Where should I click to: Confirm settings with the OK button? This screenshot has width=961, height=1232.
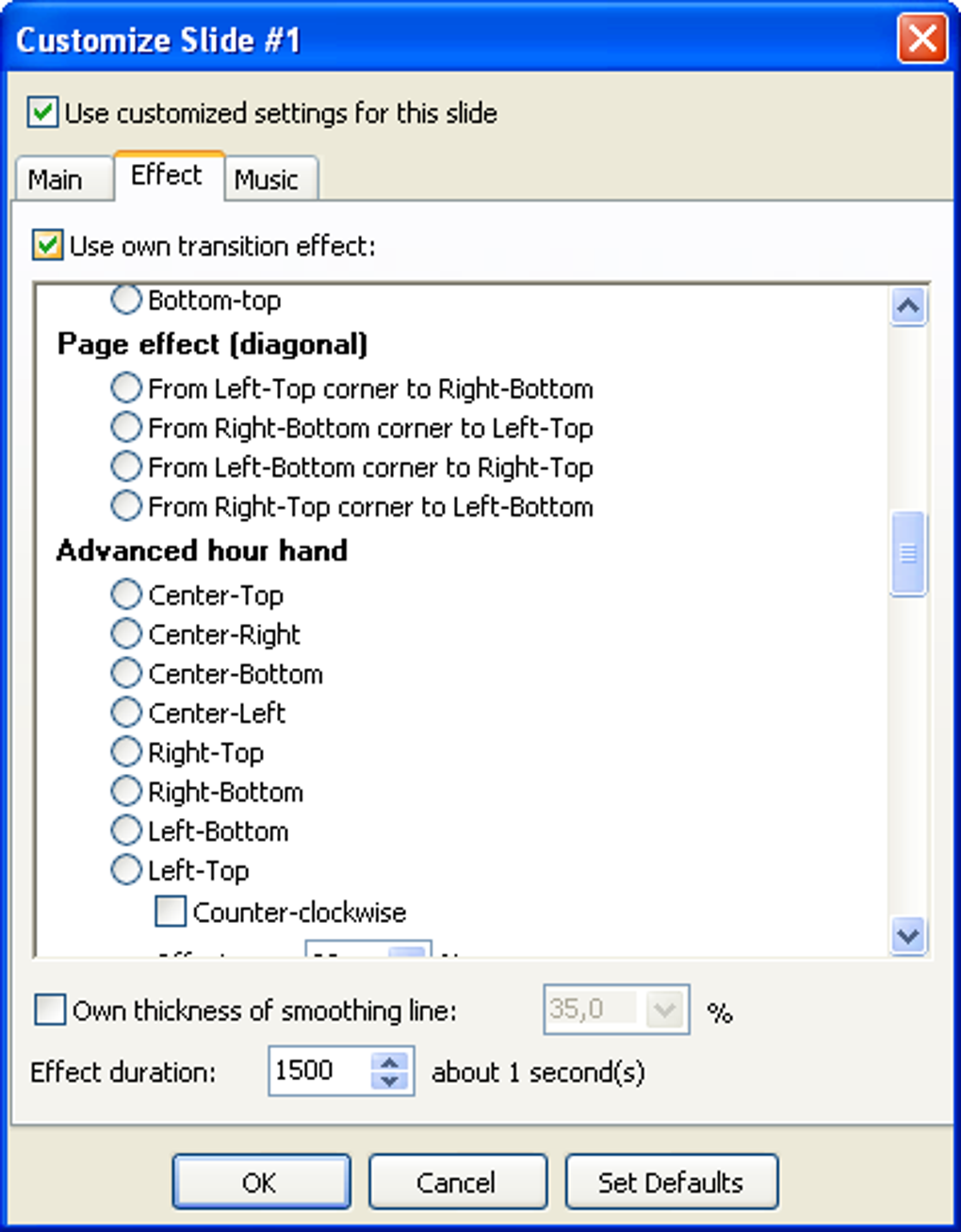tap(261, 1182)
